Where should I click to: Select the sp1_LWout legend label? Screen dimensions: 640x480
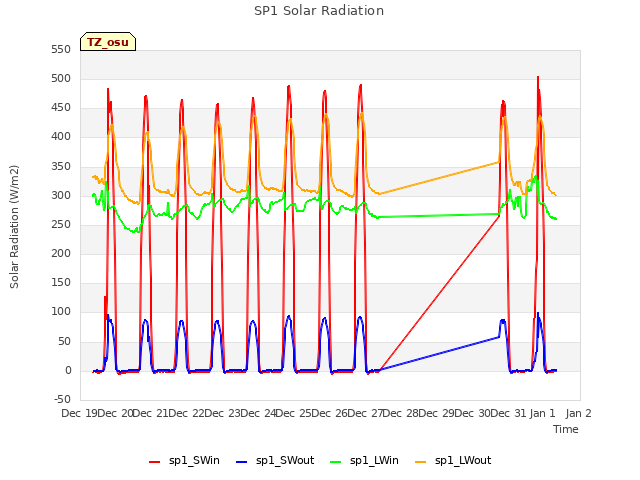tap(463, 460)
